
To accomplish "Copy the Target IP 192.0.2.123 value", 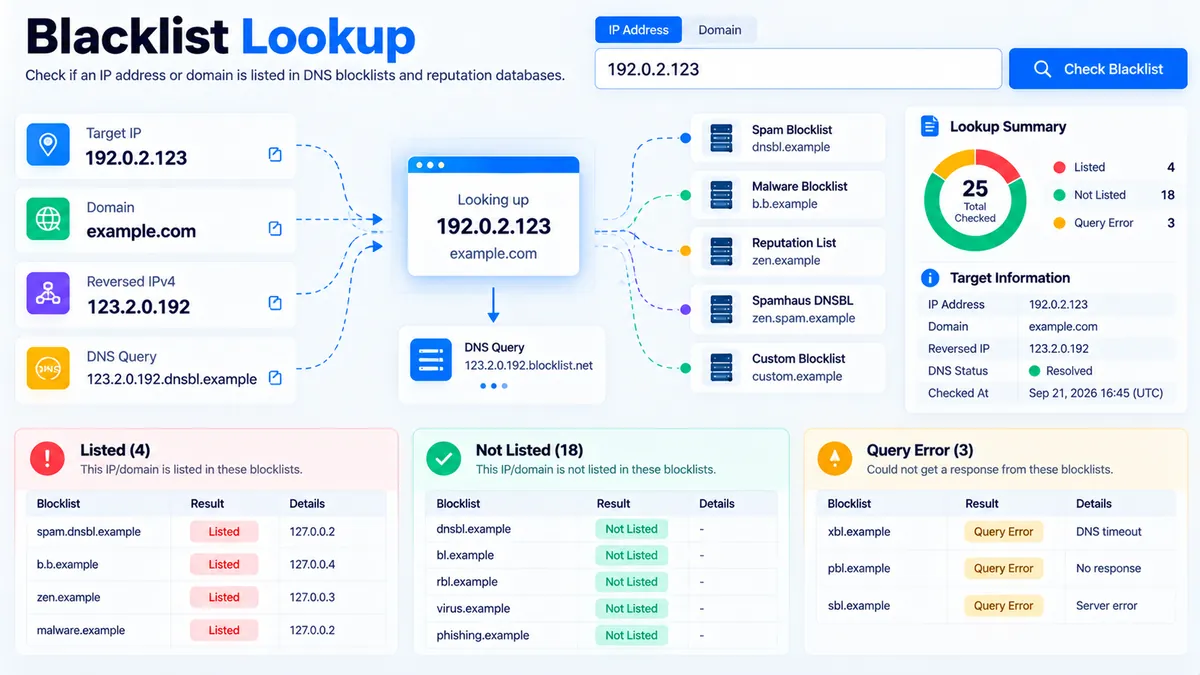I will tap(275, 155).
